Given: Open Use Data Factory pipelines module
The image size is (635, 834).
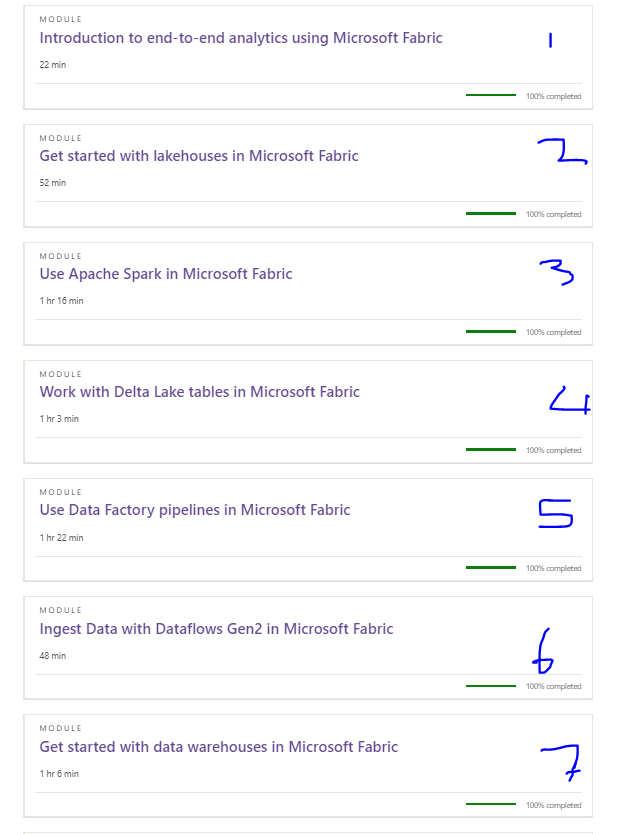Looking at the screenshot, I should point(194,510).
